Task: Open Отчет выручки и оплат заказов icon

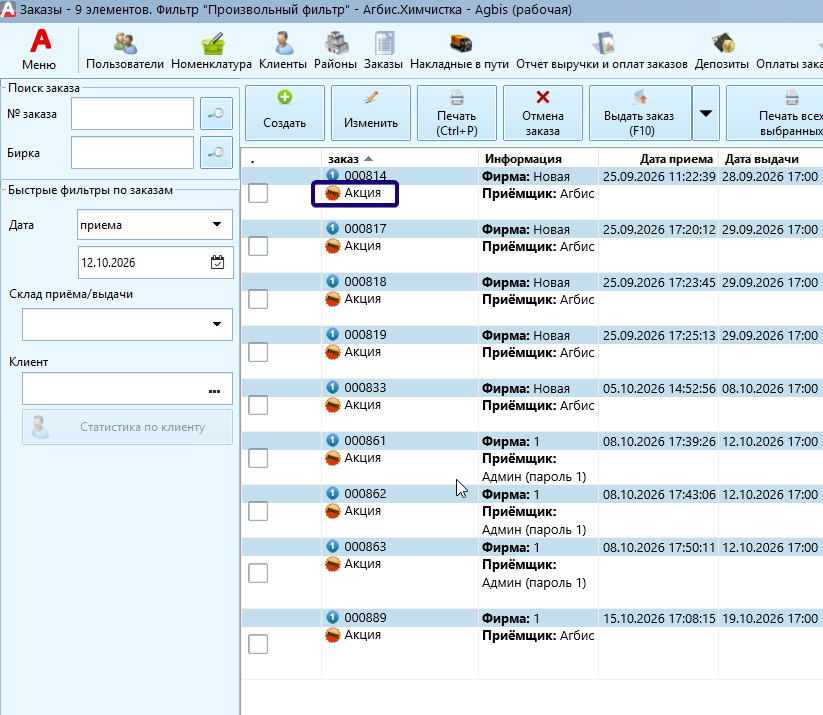Action: [604, 43]
